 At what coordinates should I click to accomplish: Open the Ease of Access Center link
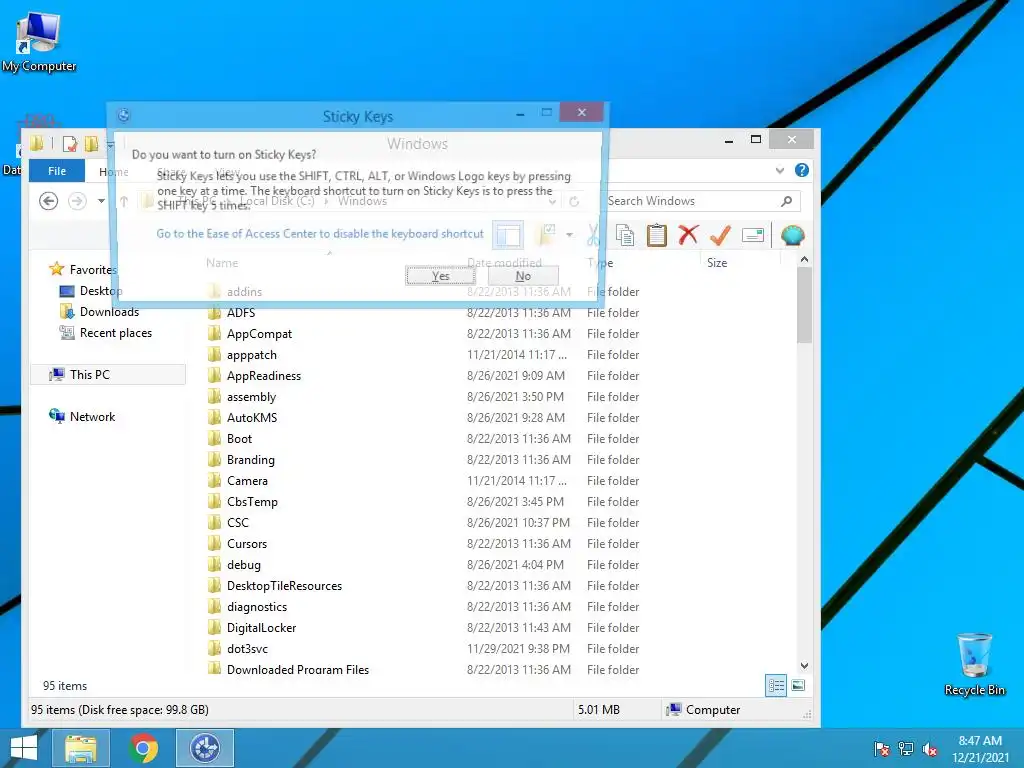320,234
